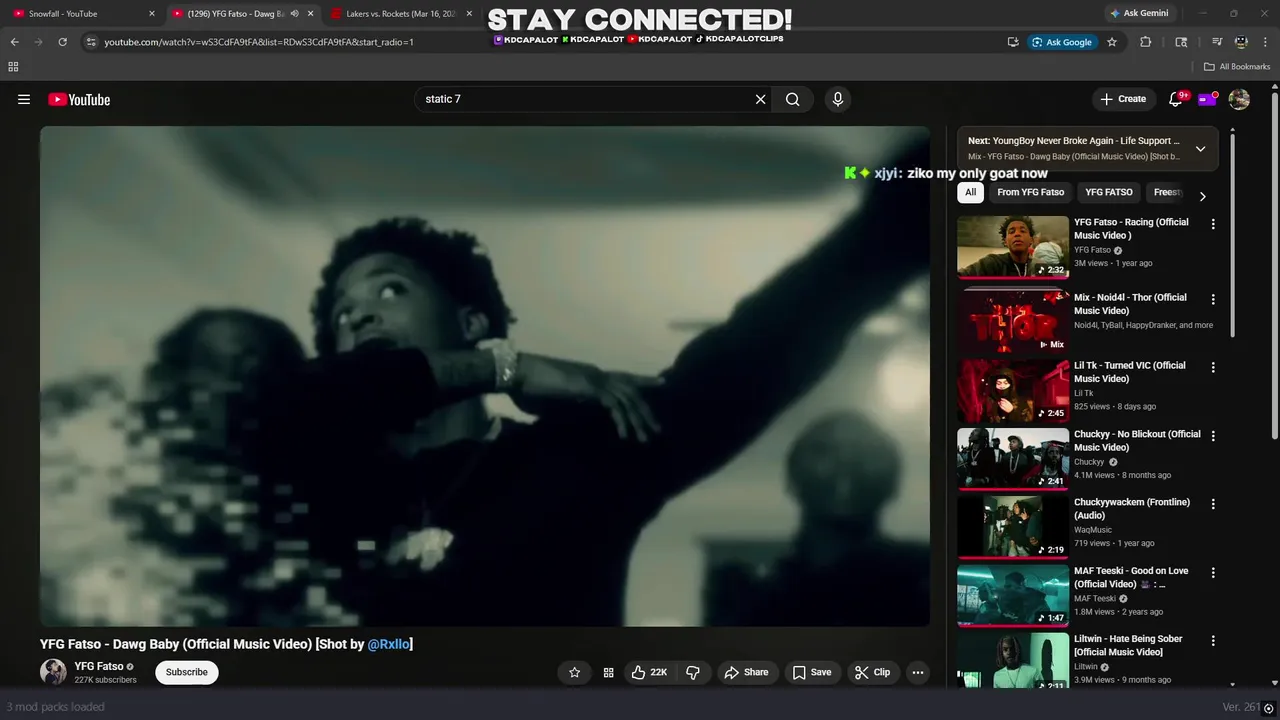
Task: Start voice search with the microphone
Action: (838, 99)
